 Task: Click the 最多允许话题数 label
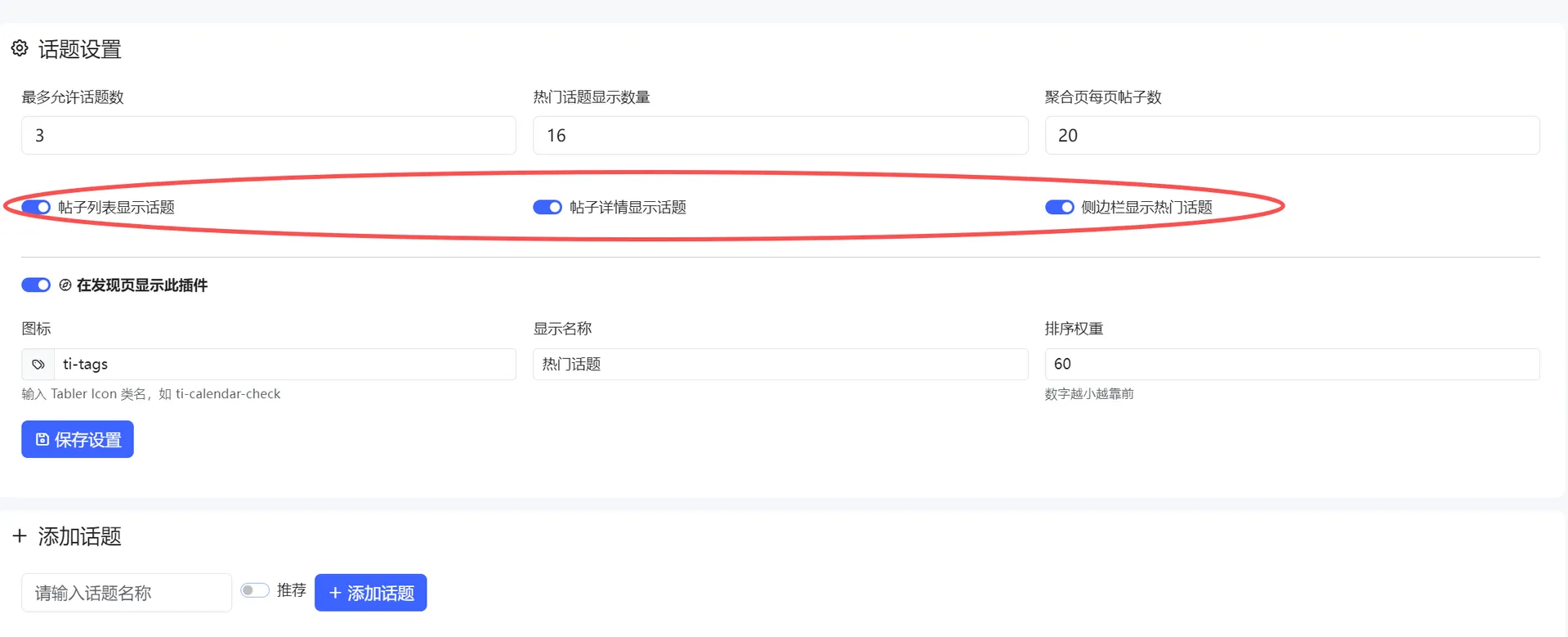click(73, 96)
